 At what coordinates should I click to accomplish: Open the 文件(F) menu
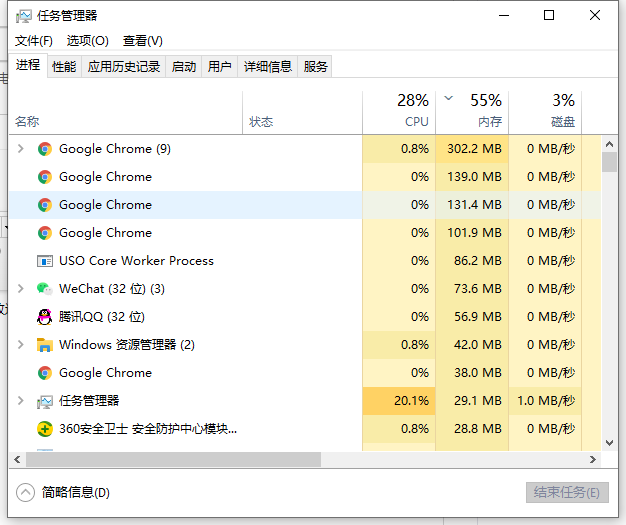(34, 41)
